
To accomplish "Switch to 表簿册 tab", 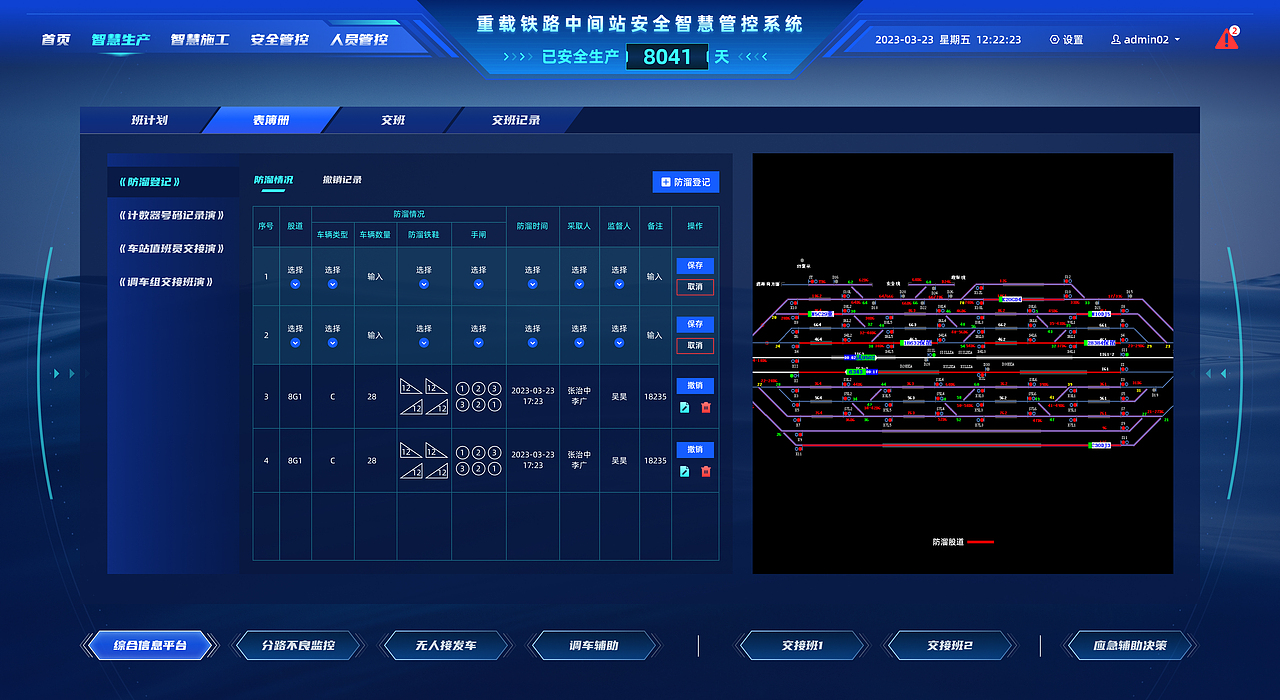I will coord(270,120).
